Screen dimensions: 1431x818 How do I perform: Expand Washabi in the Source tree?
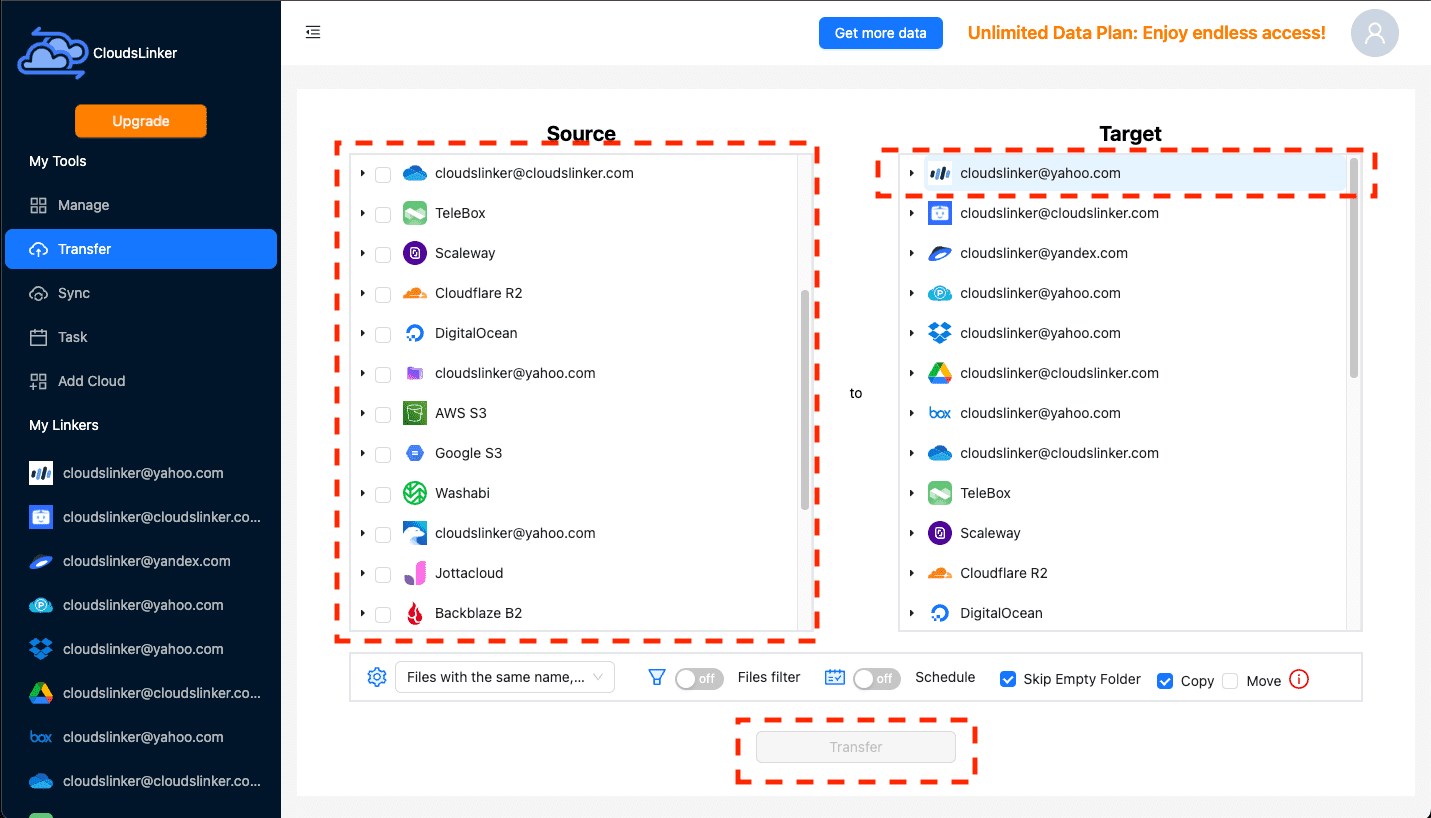pyautogui.click(x=362, y=493)
